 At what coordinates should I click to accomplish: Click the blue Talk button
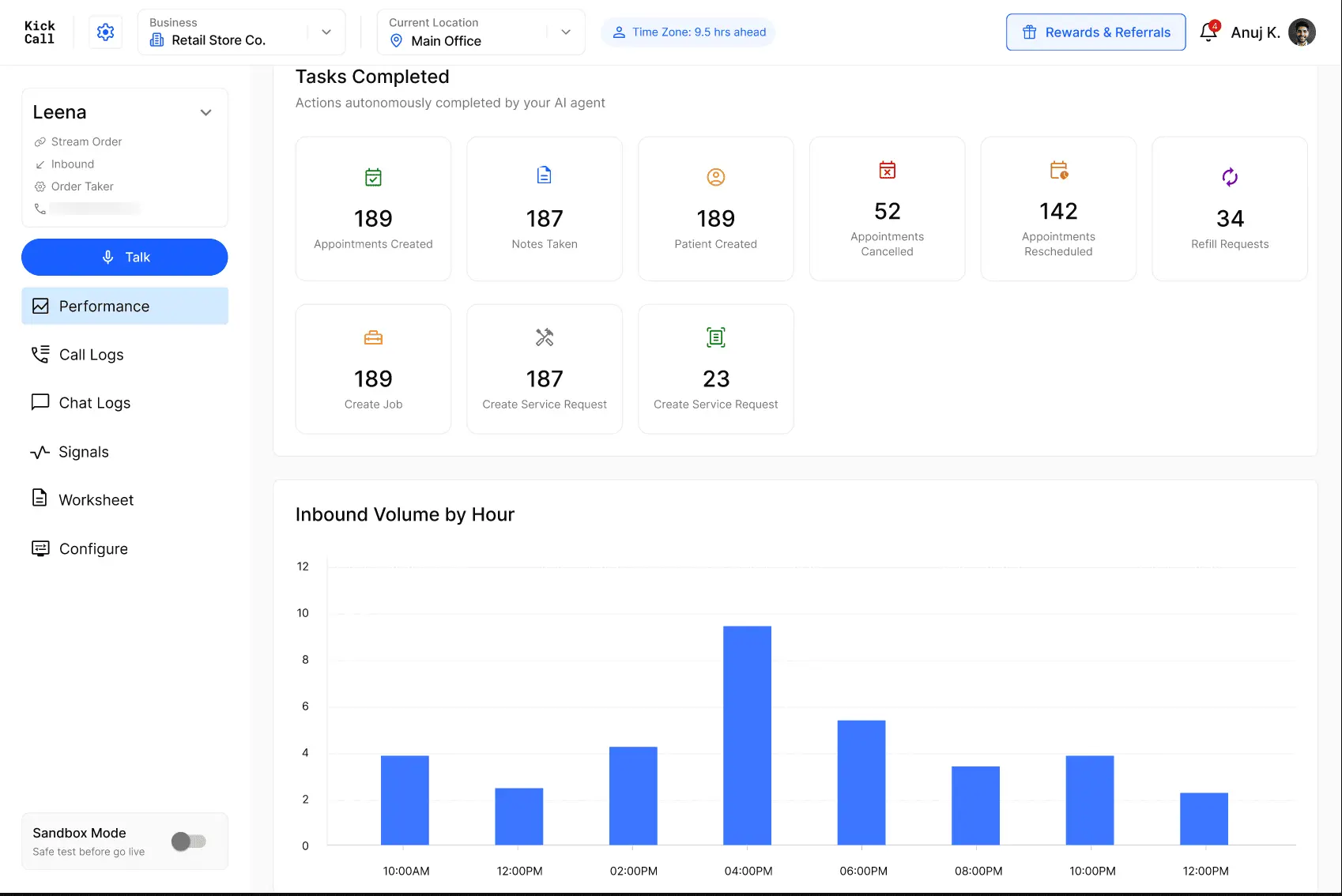point(125,258)
